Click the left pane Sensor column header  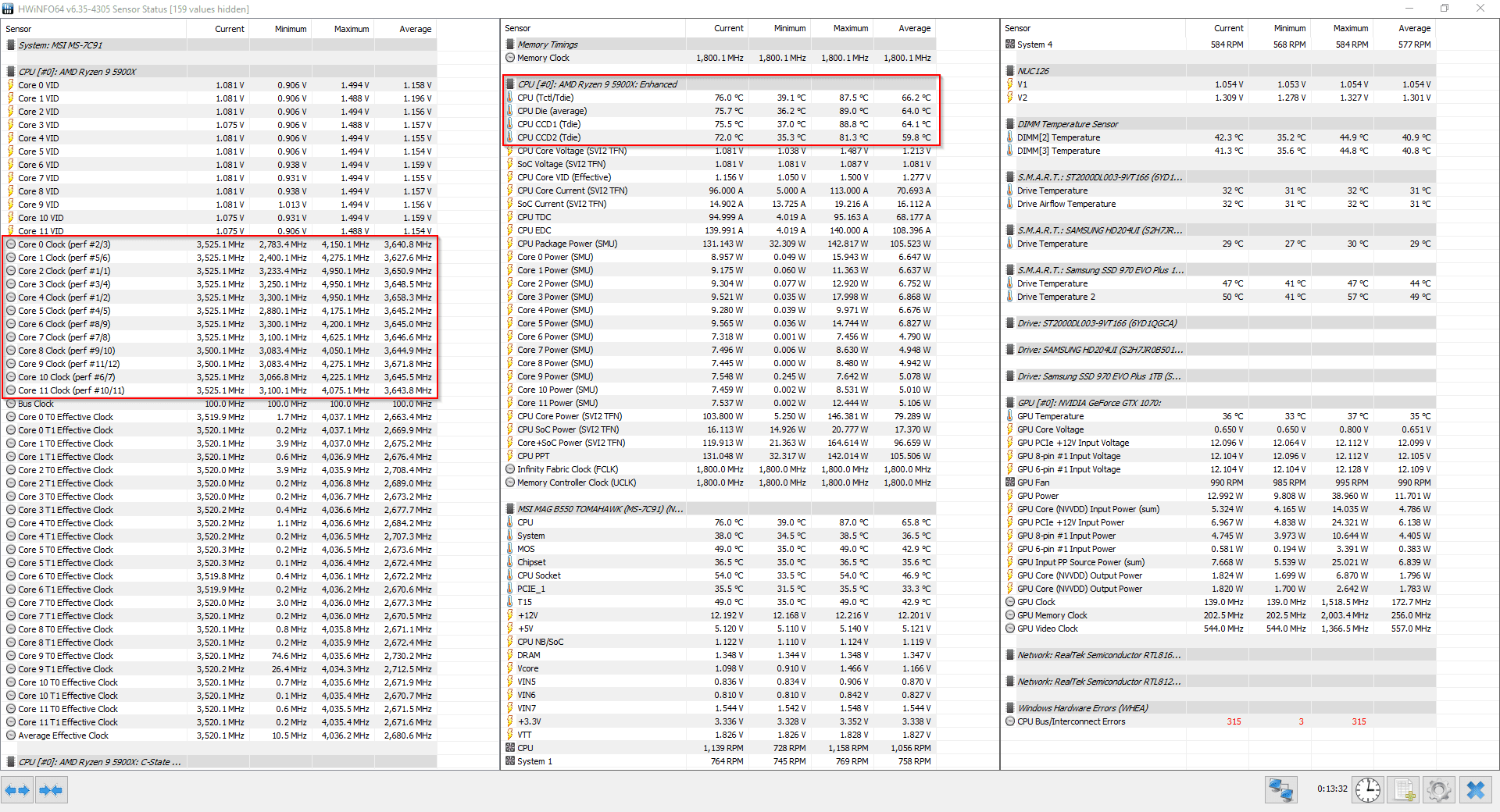[x=94, y=29]
